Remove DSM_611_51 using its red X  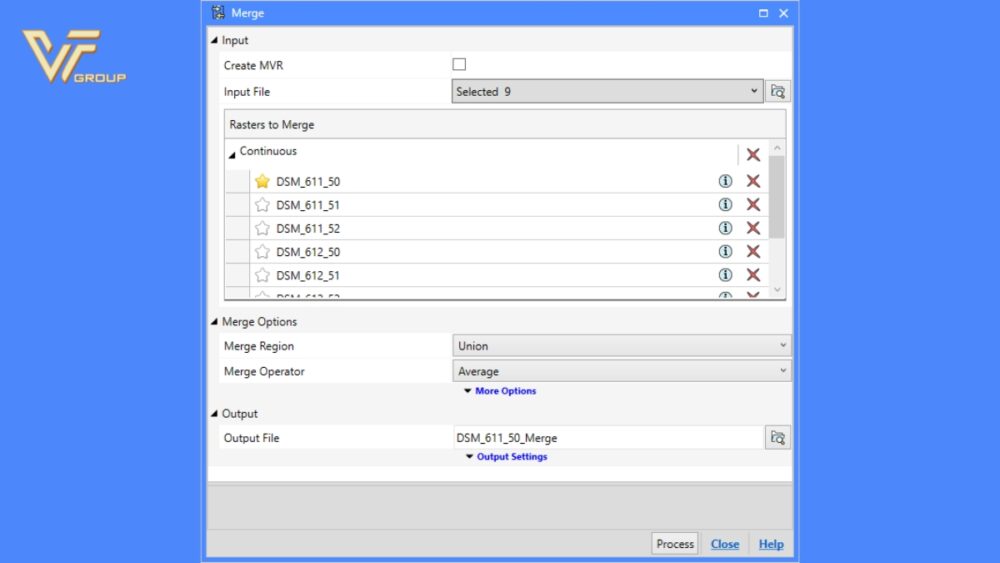click(x=753, y=205)
